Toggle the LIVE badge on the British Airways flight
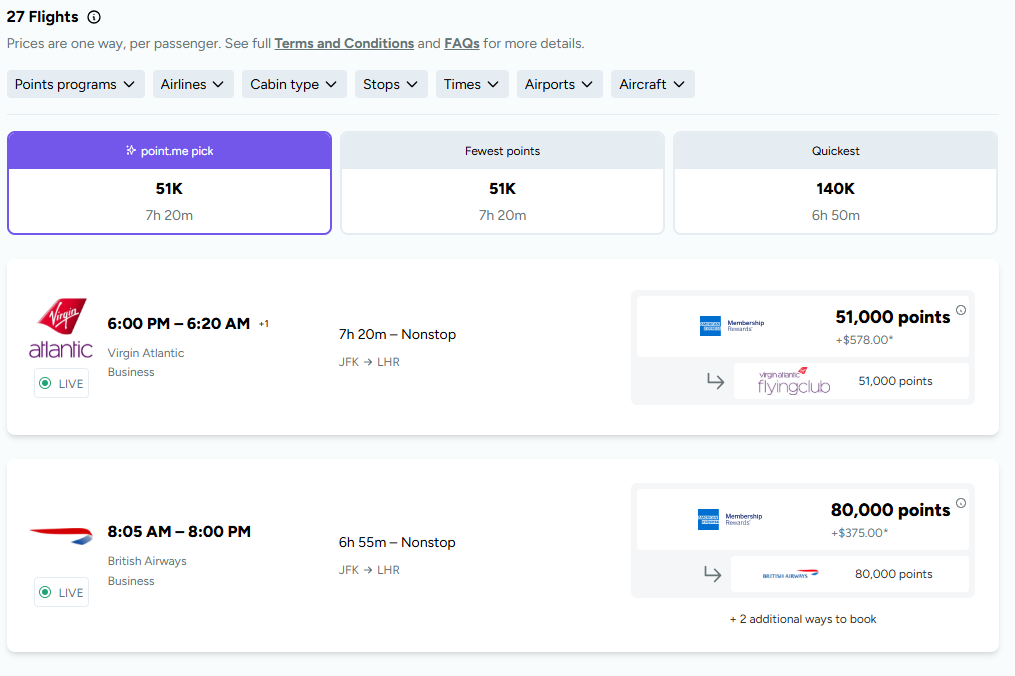This screenshot has height=676, width=1015. [61, 592]
